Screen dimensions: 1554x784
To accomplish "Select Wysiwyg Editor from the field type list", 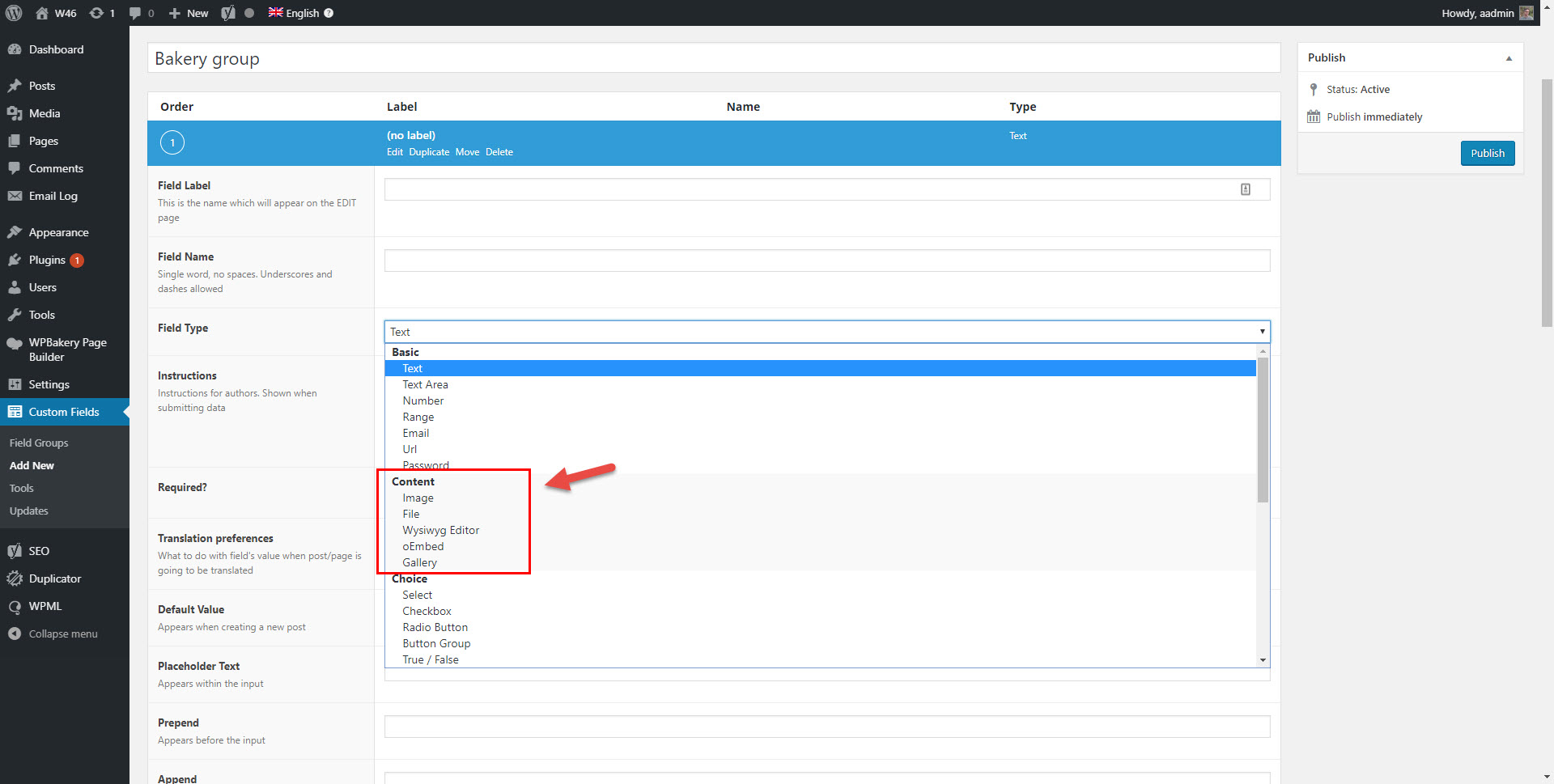I will [x=440, y=530].
